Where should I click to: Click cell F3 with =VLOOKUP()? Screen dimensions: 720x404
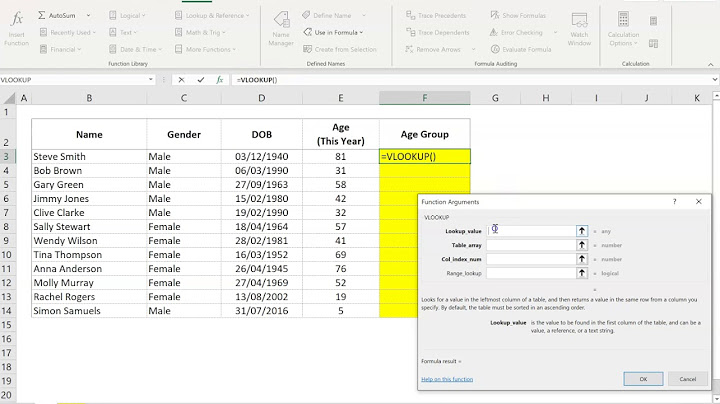425,157
